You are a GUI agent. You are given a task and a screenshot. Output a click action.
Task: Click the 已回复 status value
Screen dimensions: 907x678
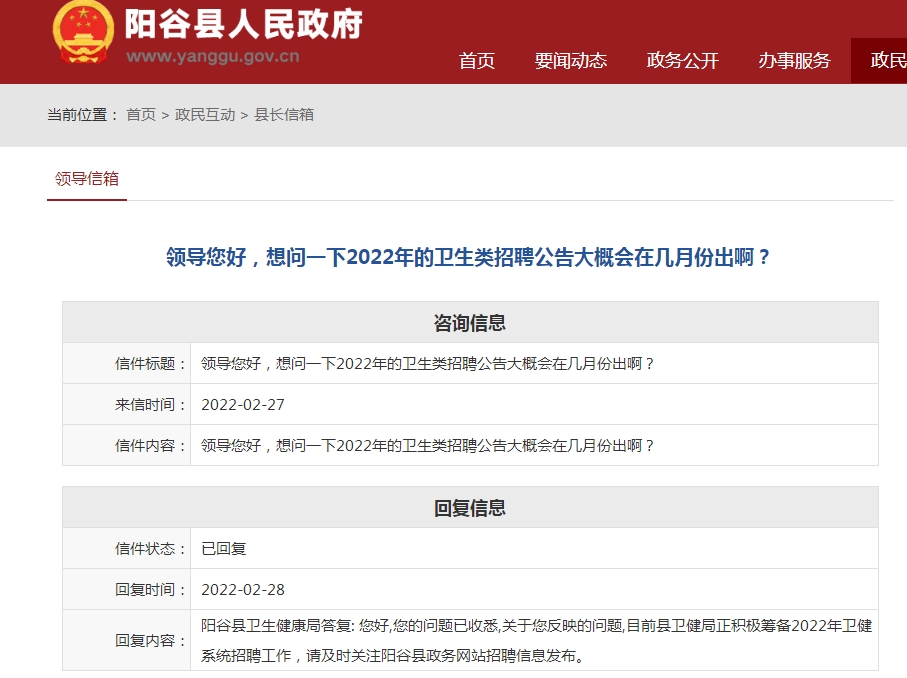[x=224, y=549]
